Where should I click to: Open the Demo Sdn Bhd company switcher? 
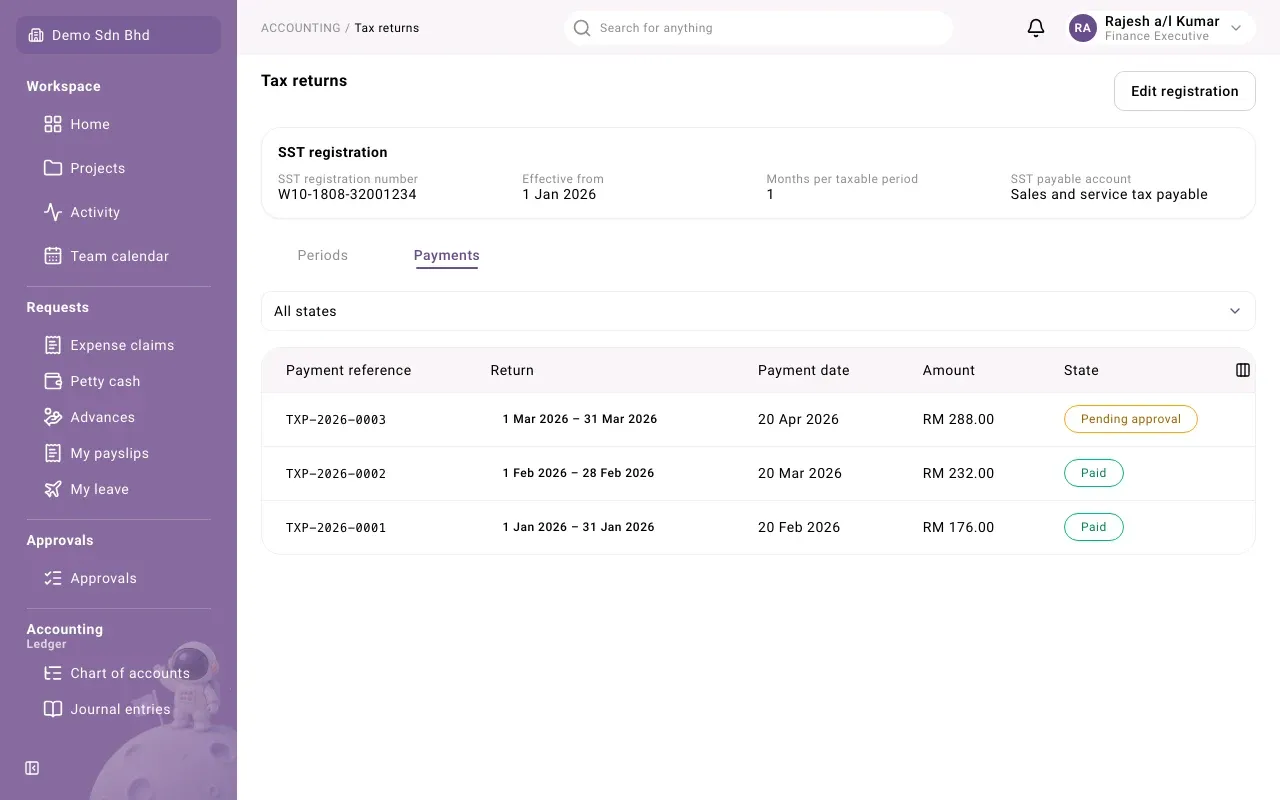[118, 35]
